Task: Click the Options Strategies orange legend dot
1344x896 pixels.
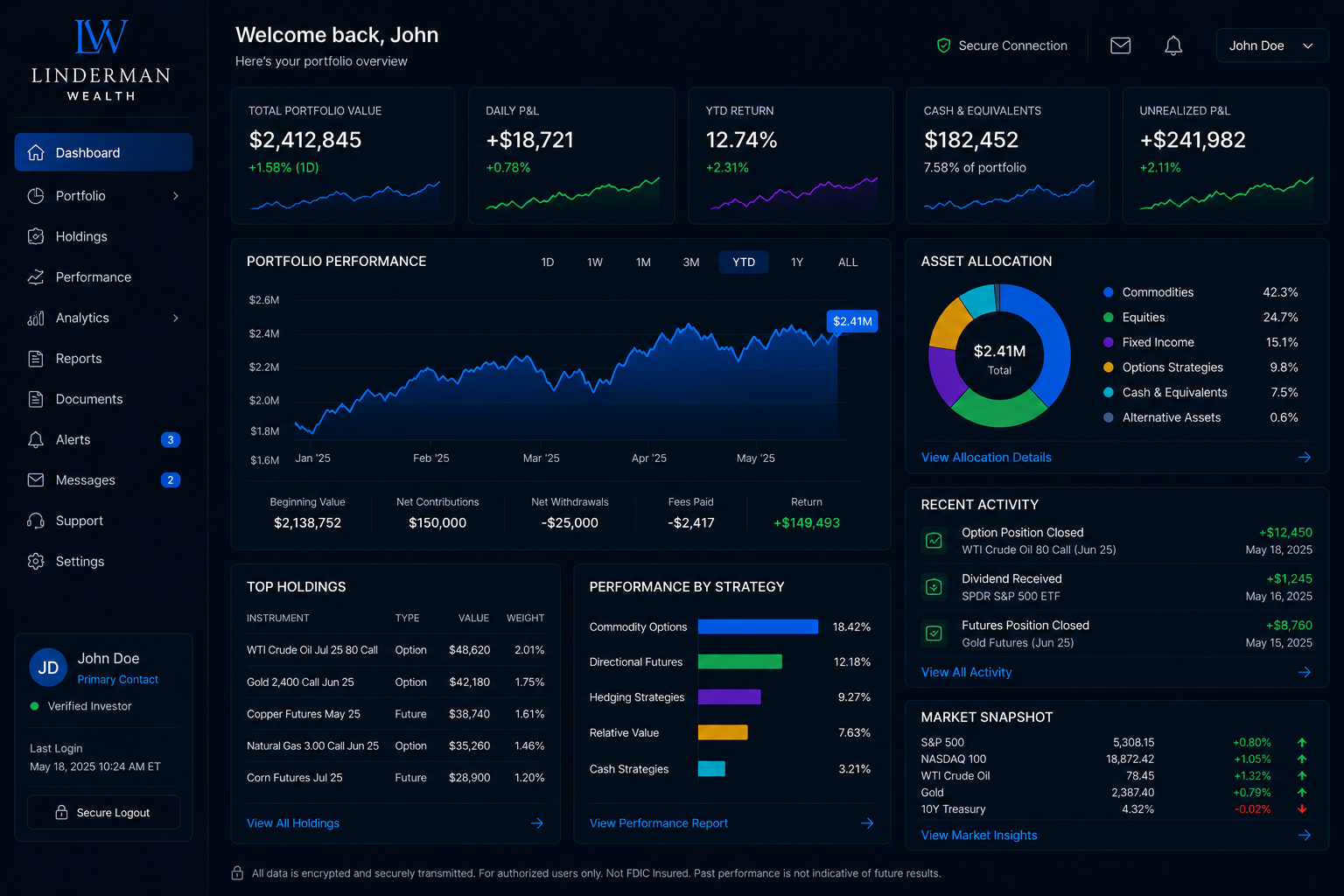Action: point(1109,367)
